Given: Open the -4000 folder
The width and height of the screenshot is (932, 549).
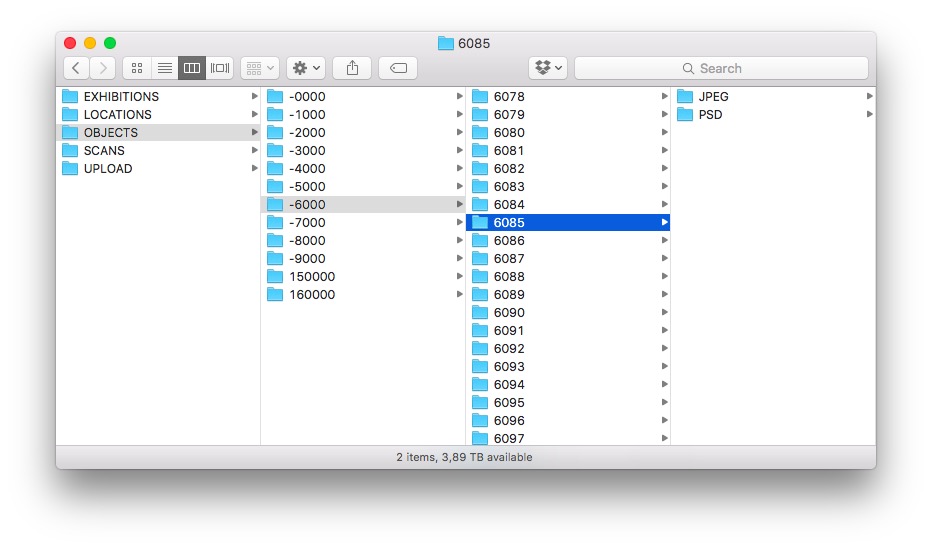Looking at the screenshot, I should point(364,168).
